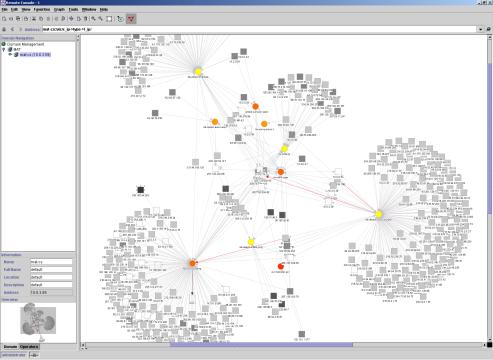
Task: Click the Domain Management root tree item
Action: tap(25, 44)
